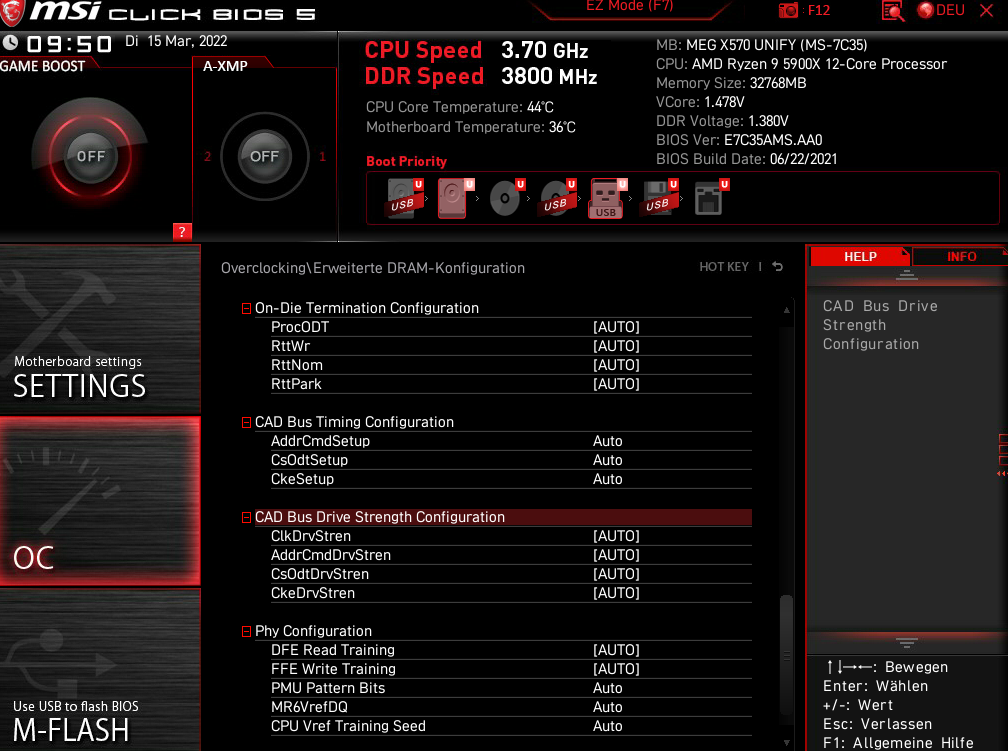Viewport: 1008px width, 751px height.
Task: Click the settings list scroll up arrow
Action: tap(786, 310)
